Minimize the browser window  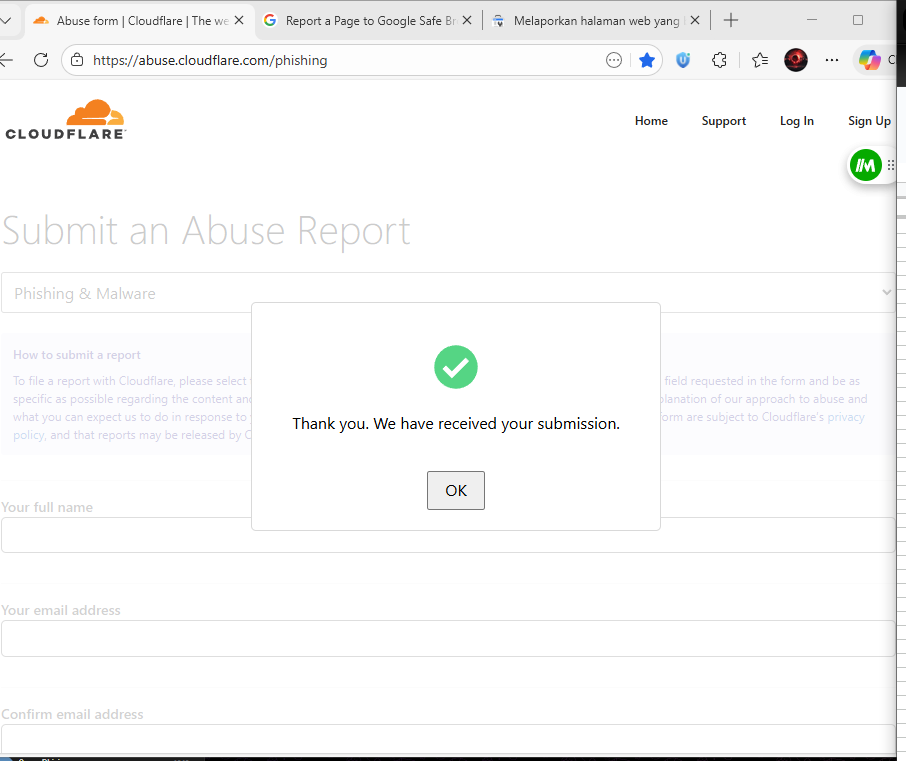pos(812,20)
